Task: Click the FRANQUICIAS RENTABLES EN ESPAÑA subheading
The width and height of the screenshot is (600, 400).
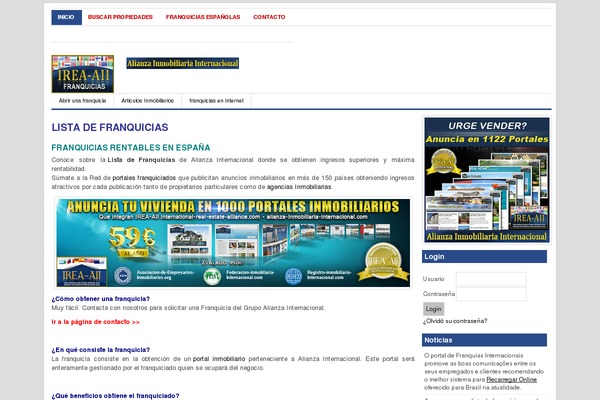Action: [x=131, y=148]
